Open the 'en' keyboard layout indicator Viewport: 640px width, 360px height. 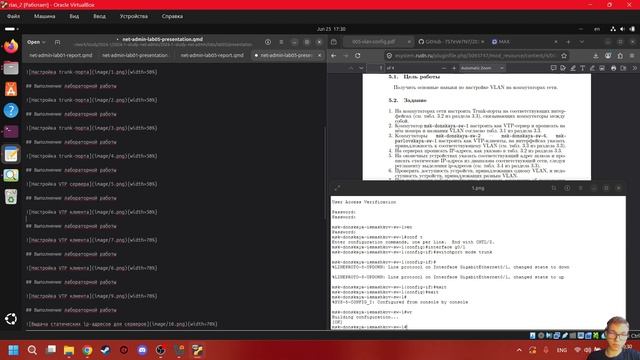click(597, 29)
